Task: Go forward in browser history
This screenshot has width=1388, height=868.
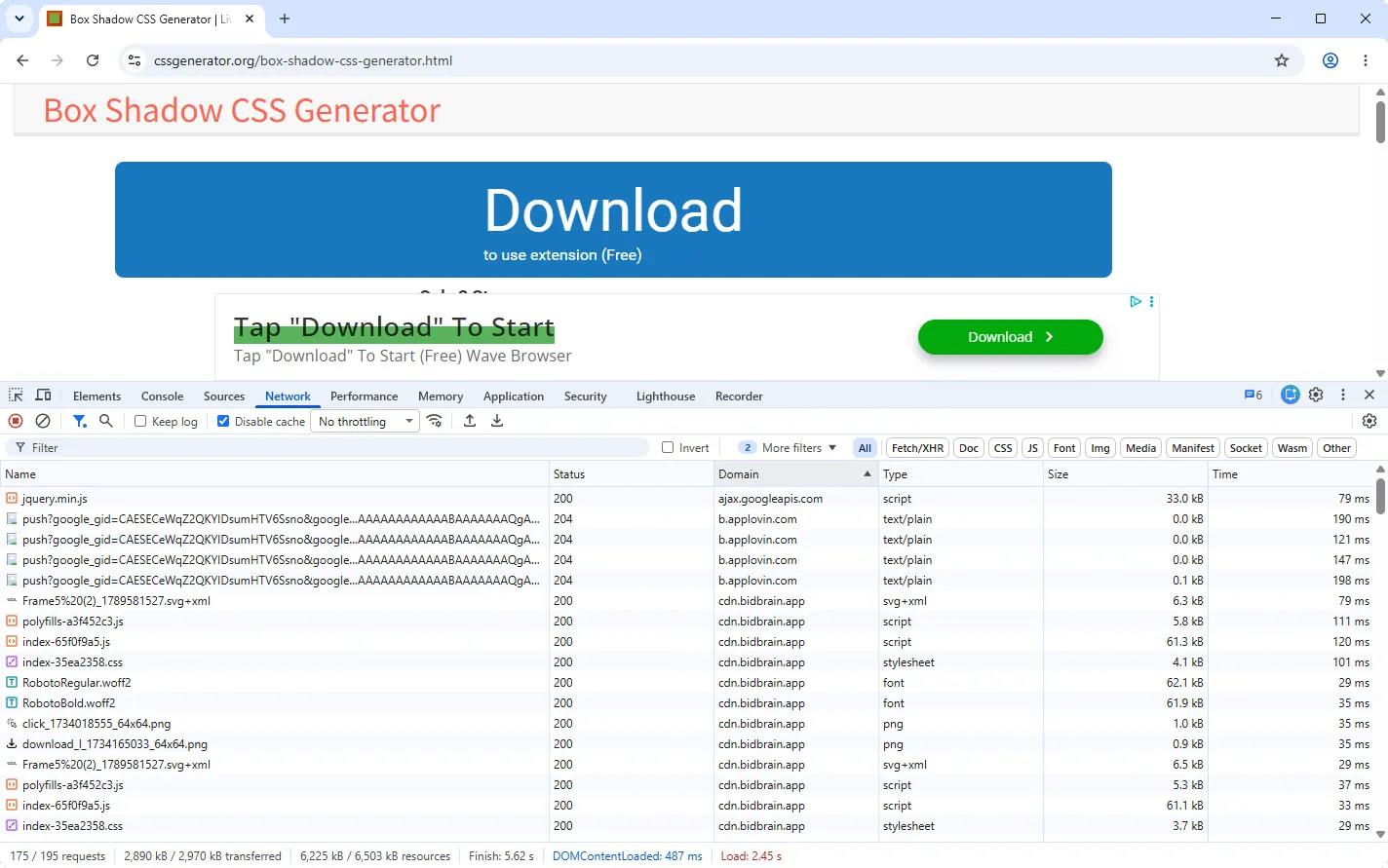Action: 58,60
